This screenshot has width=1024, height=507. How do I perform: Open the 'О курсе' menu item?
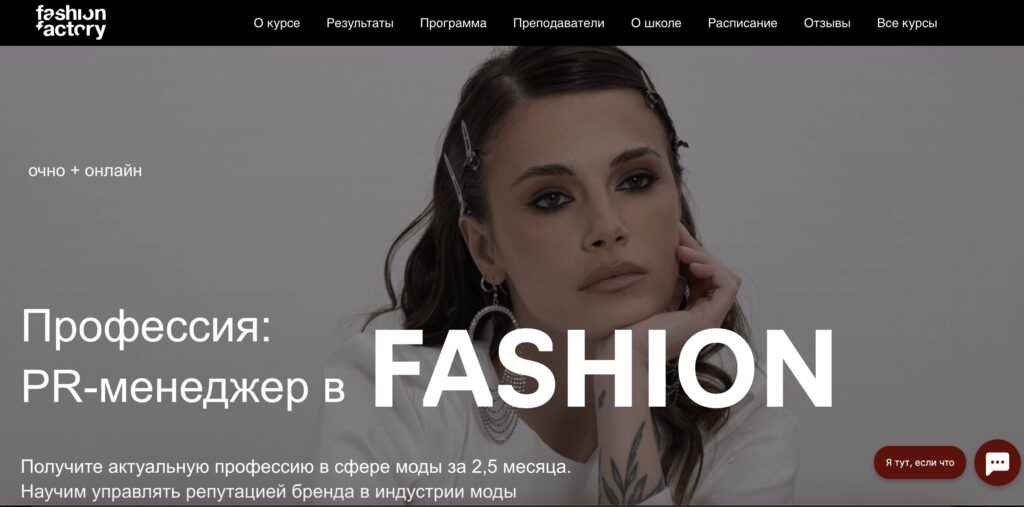tap(277, 24)
